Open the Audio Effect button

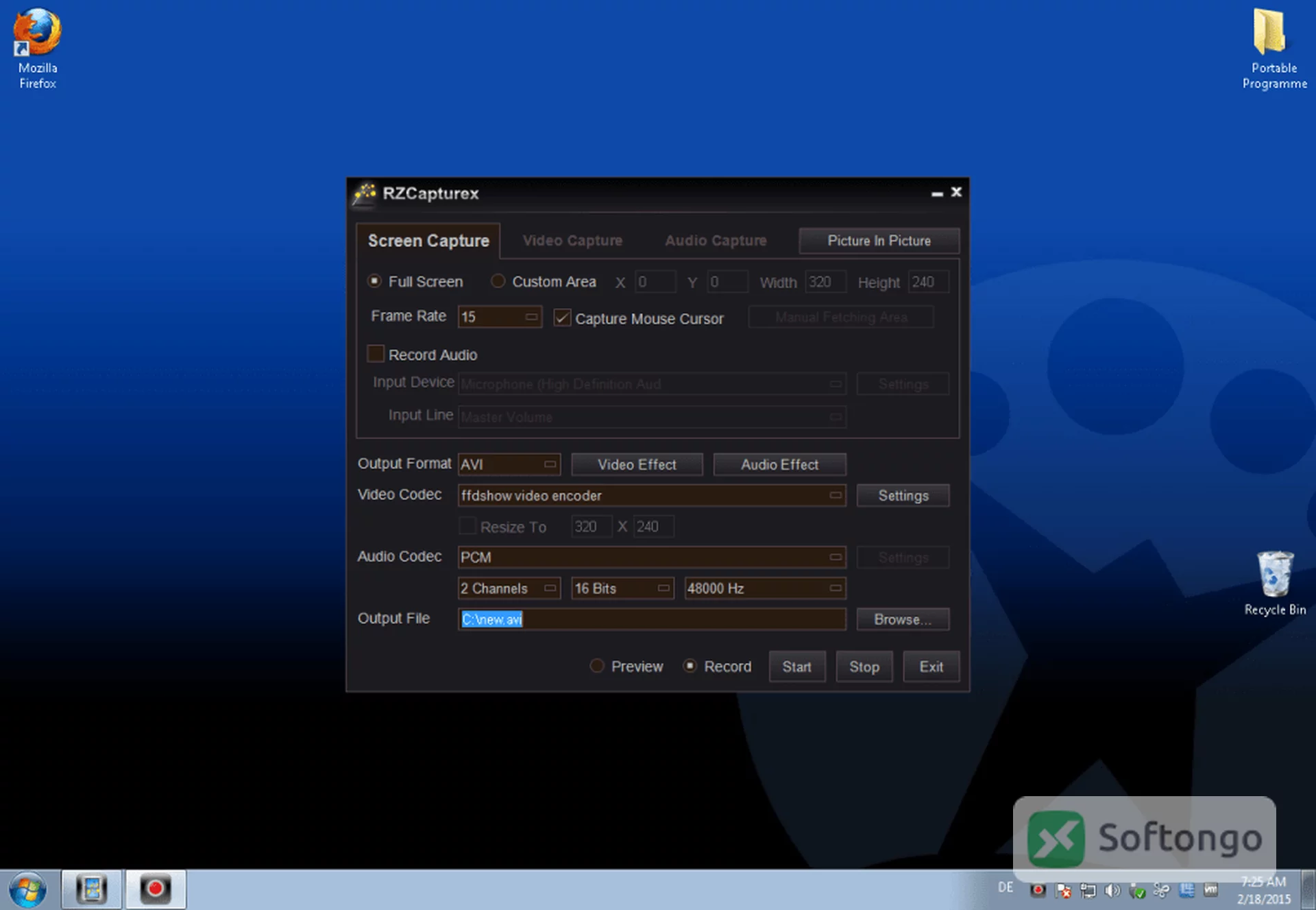coord(779,464)
